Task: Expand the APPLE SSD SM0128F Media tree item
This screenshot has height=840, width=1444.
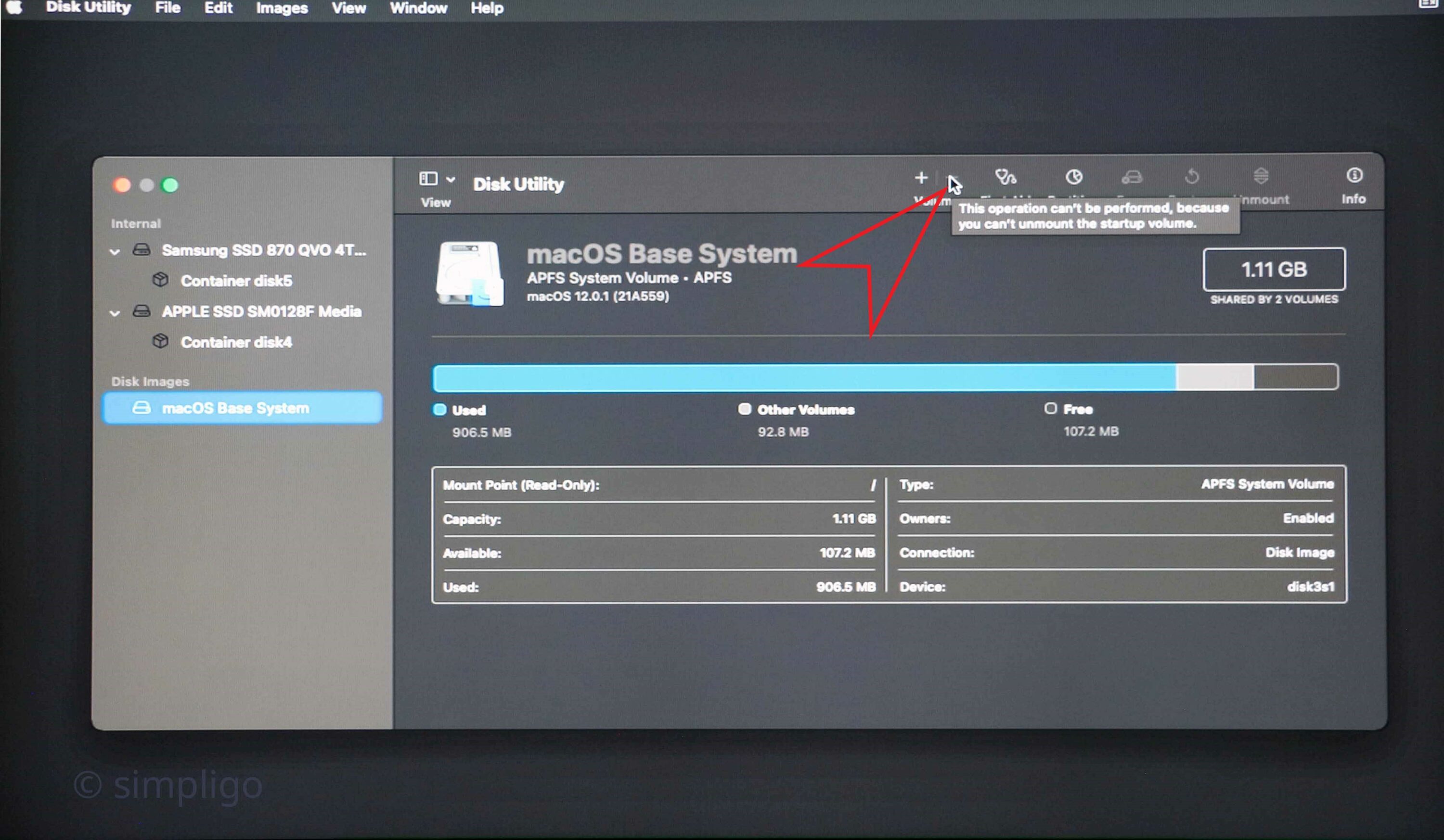Action: click(115, 311)
